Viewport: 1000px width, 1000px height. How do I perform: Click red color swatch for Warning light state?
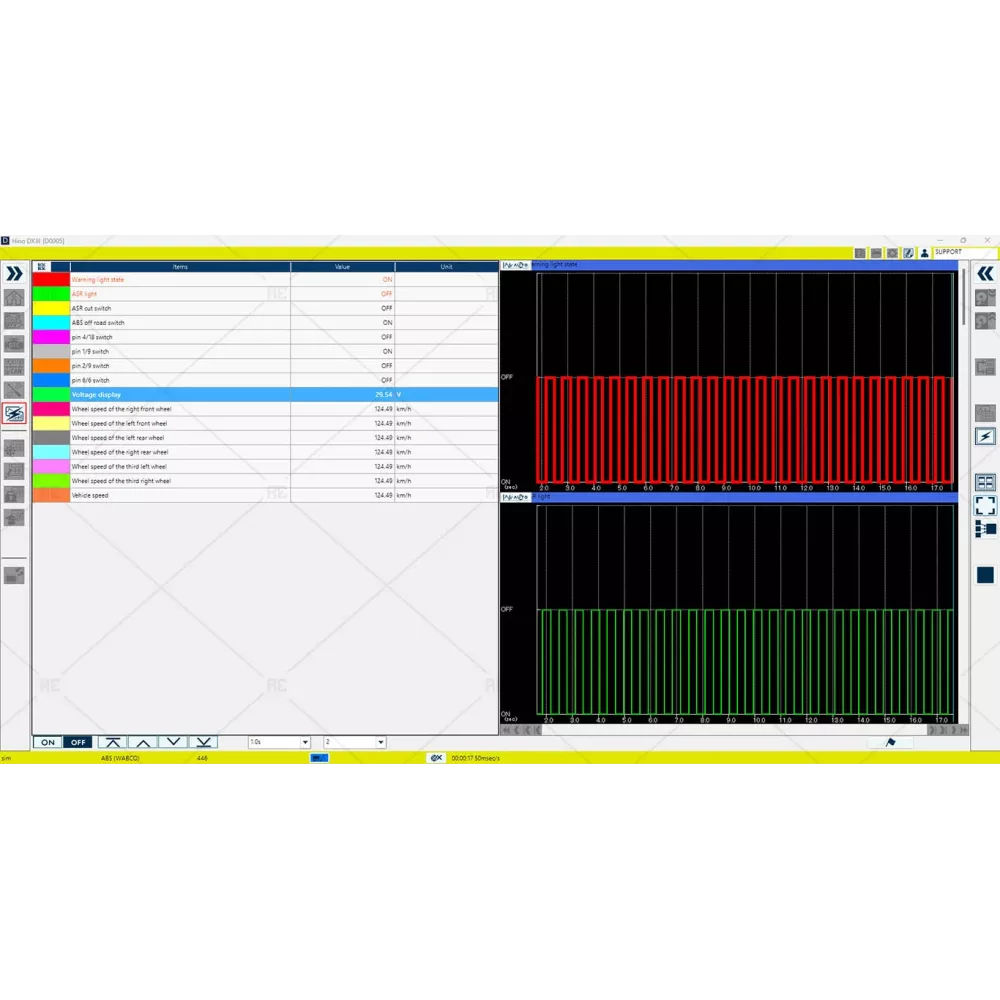51,280
